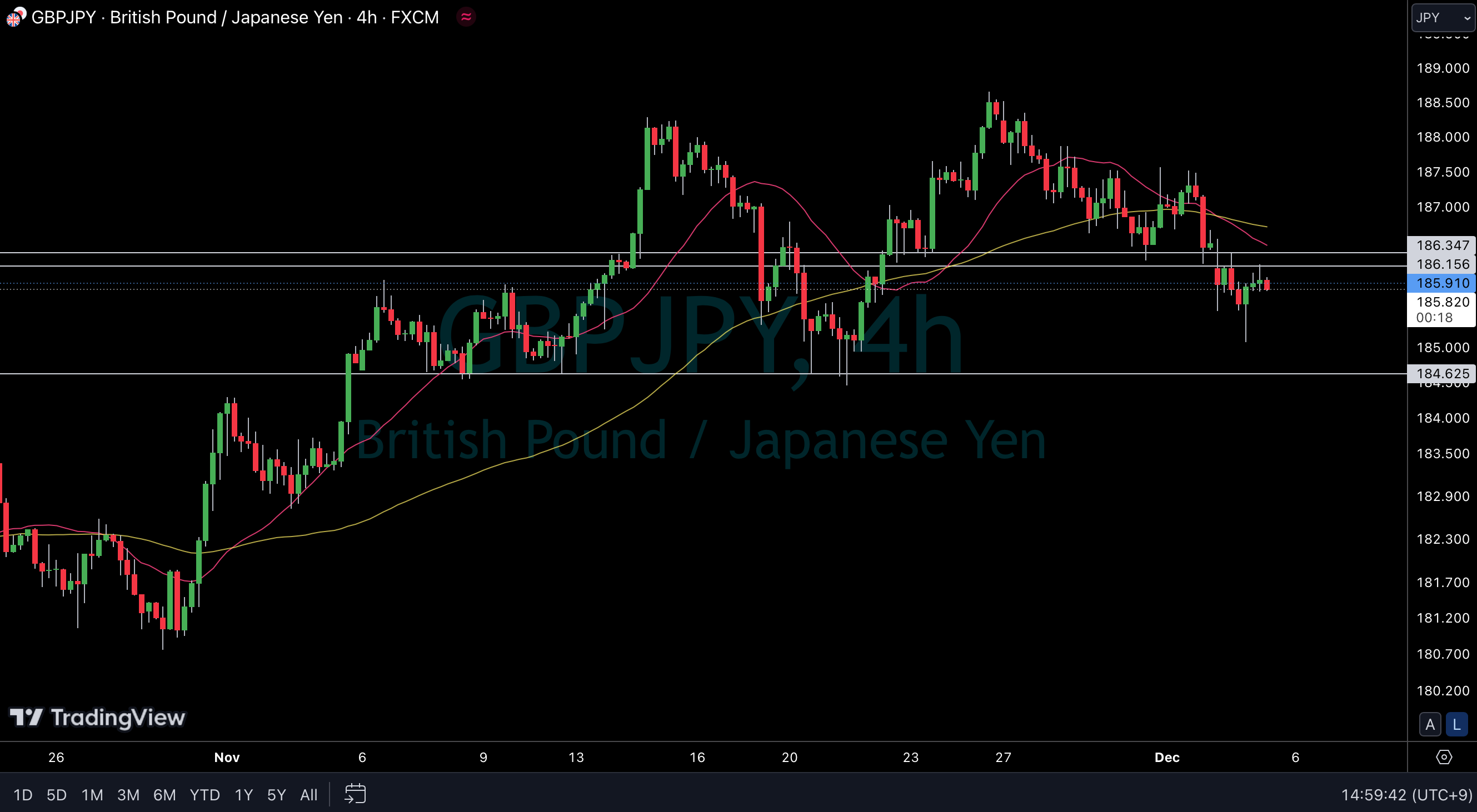Image resolution: width=1477 pixels, height=812 pixels.
Task: Switch to the 3M time range
Action: [x=128, y=795]
